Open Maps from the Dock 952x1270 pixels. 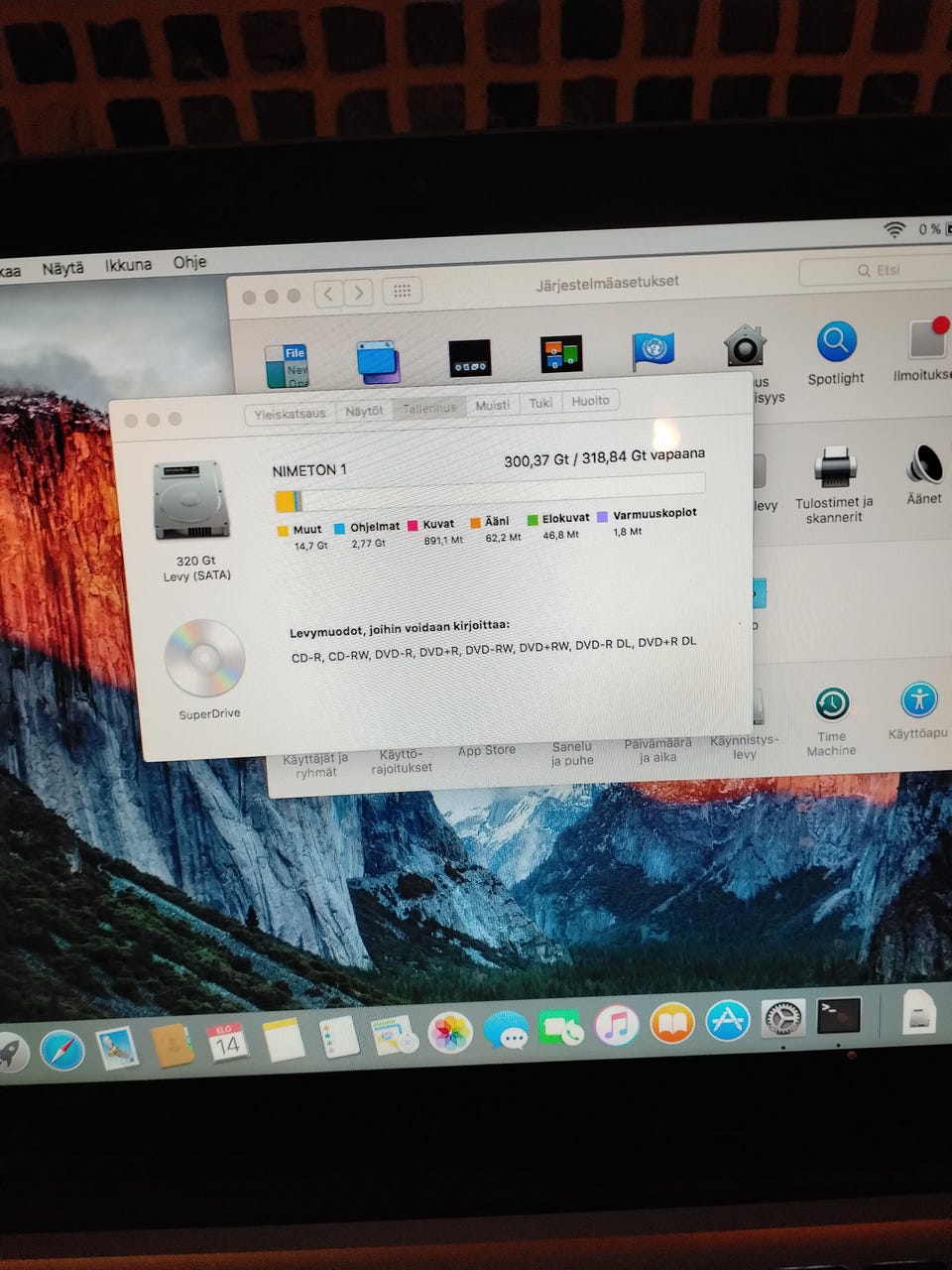click(397, 1037)
